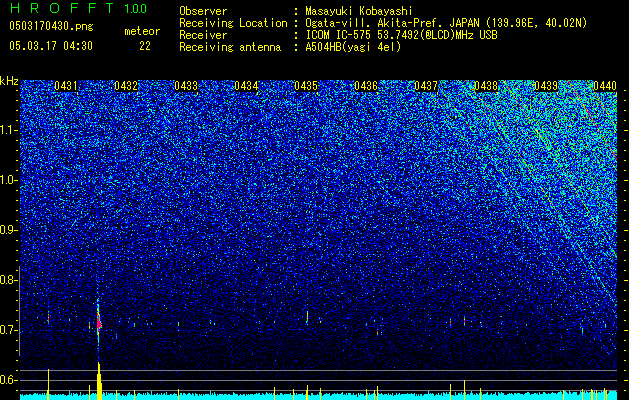
Task: Click the 1.1 kHz axis tick label
Action: point(9,130)
